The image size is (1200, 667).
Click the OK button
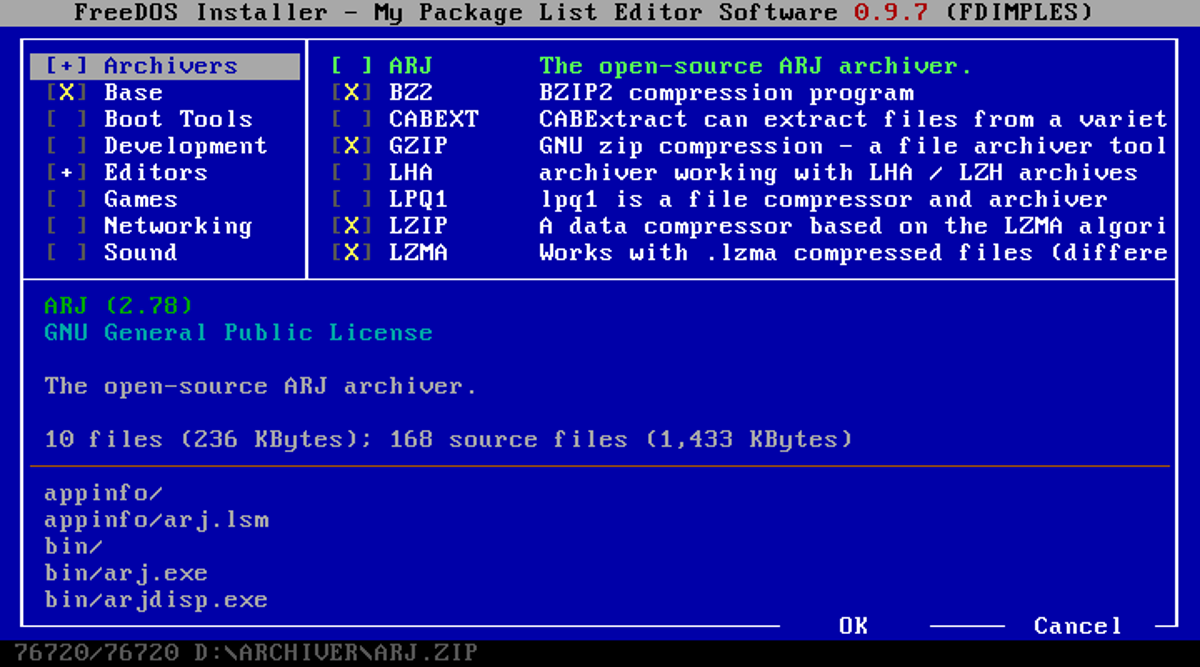(853, 626)
